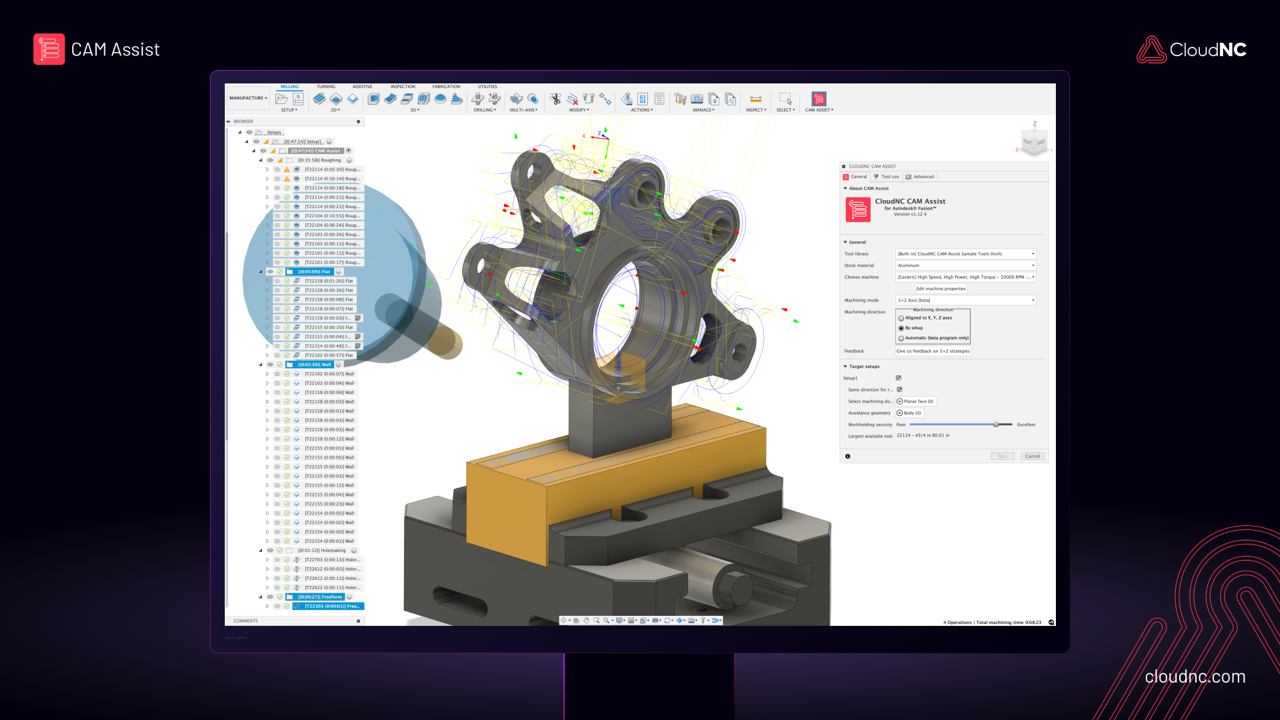Click the Inspect measure ruler icon

(756, 99)
